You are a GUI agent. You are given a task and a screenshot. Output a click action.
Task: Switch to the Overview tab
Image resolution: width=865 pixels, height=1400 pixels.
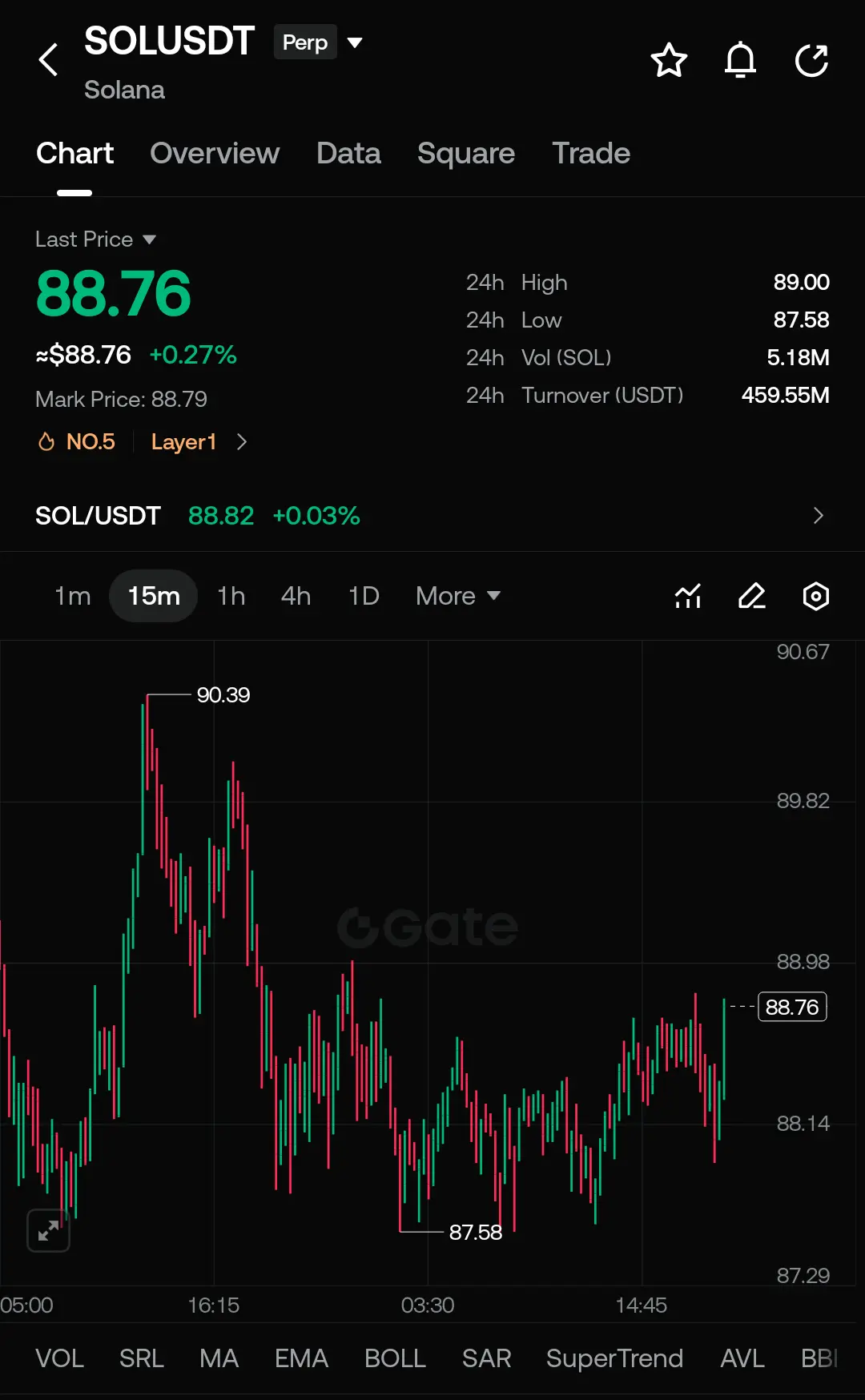(215, 153)
